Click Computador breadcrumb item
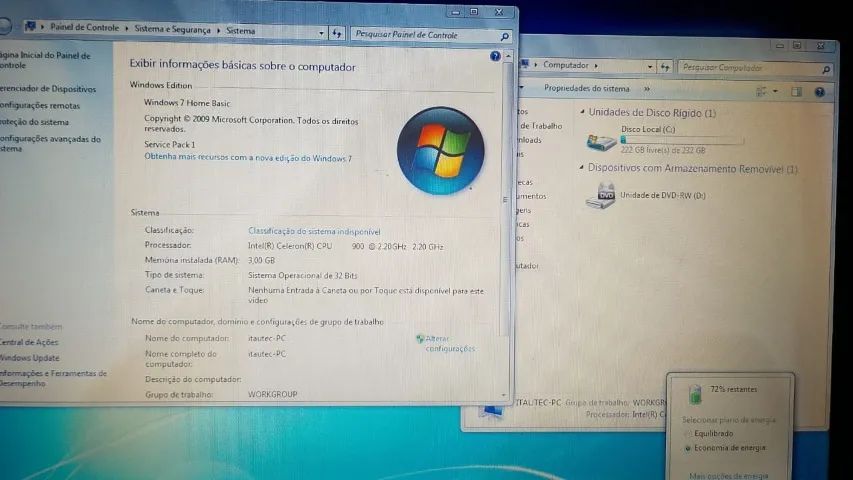 pos(566,65)
